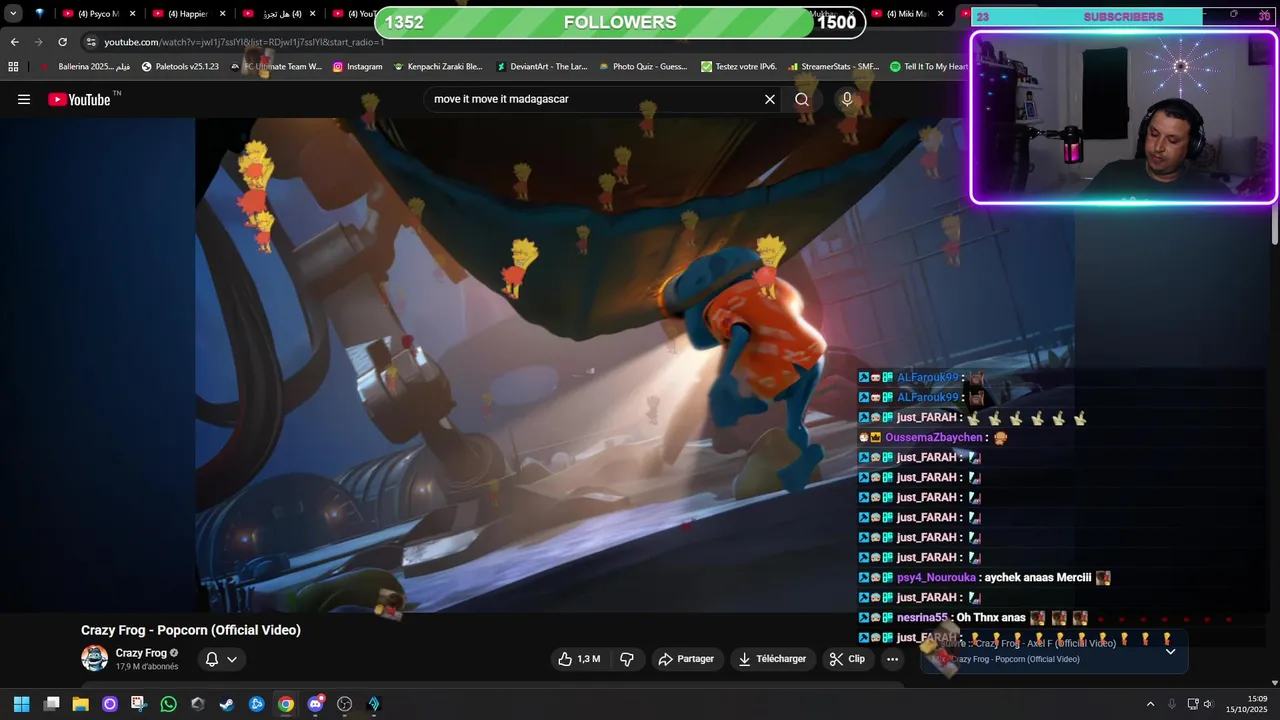The image size is (1280, 720).
Task: Open the Crazy Frog channel name link
Action: pyautogui.click(x=141, y=653)
